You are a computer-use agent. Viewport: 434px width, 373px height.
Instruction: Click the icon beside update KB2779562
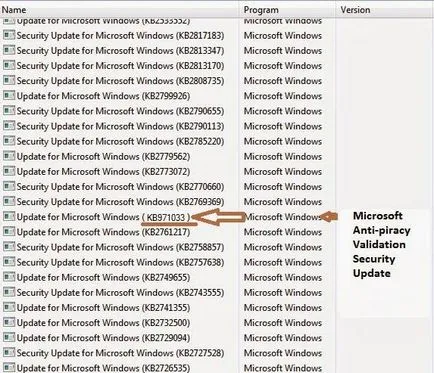point(9,156)
